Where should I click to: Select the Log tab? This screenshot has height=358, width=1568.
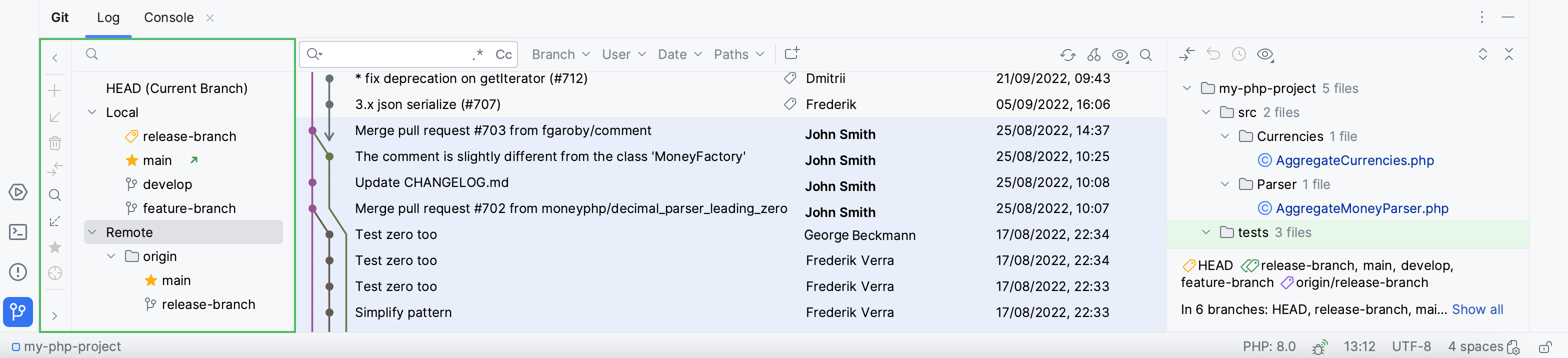pyautogui.click(x=108, y=17)
